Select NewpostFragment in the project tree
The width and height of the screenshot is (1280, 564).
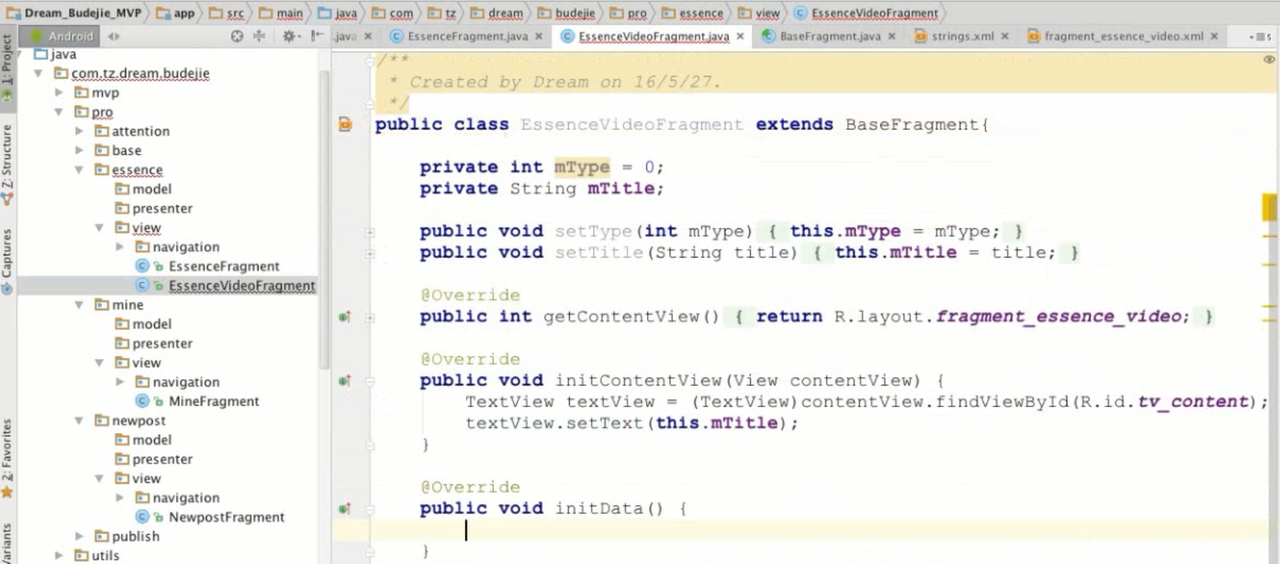coord(226,517)
